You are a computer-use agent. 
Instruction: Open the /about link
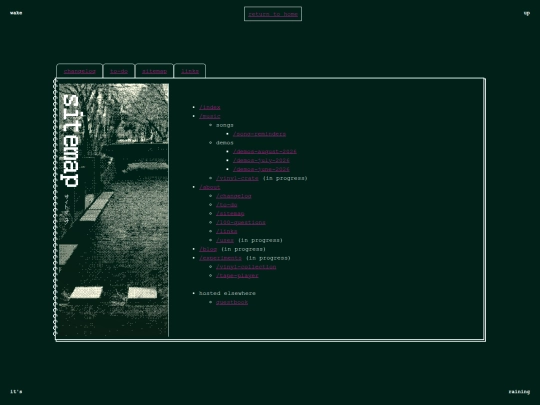click(209, 187)
